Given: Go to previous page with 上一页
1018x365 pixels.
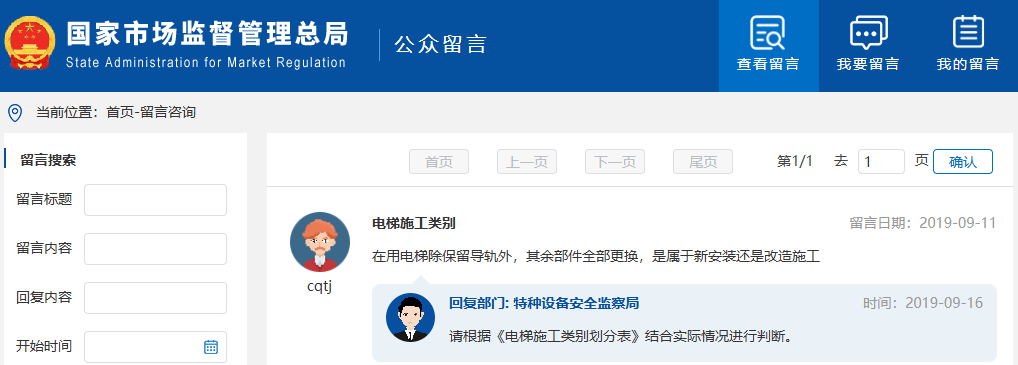Looking at the screenshot, I should [x=527, y=162].
